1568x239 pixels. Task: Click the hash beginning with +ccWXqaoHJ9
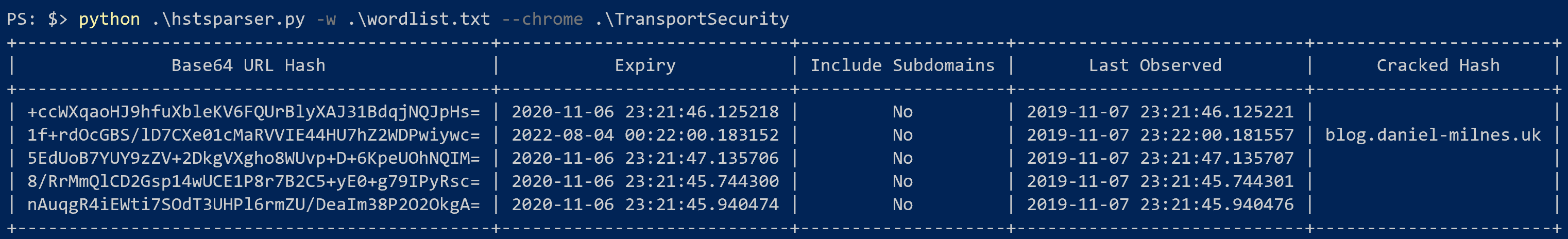[x=253, y=111]
